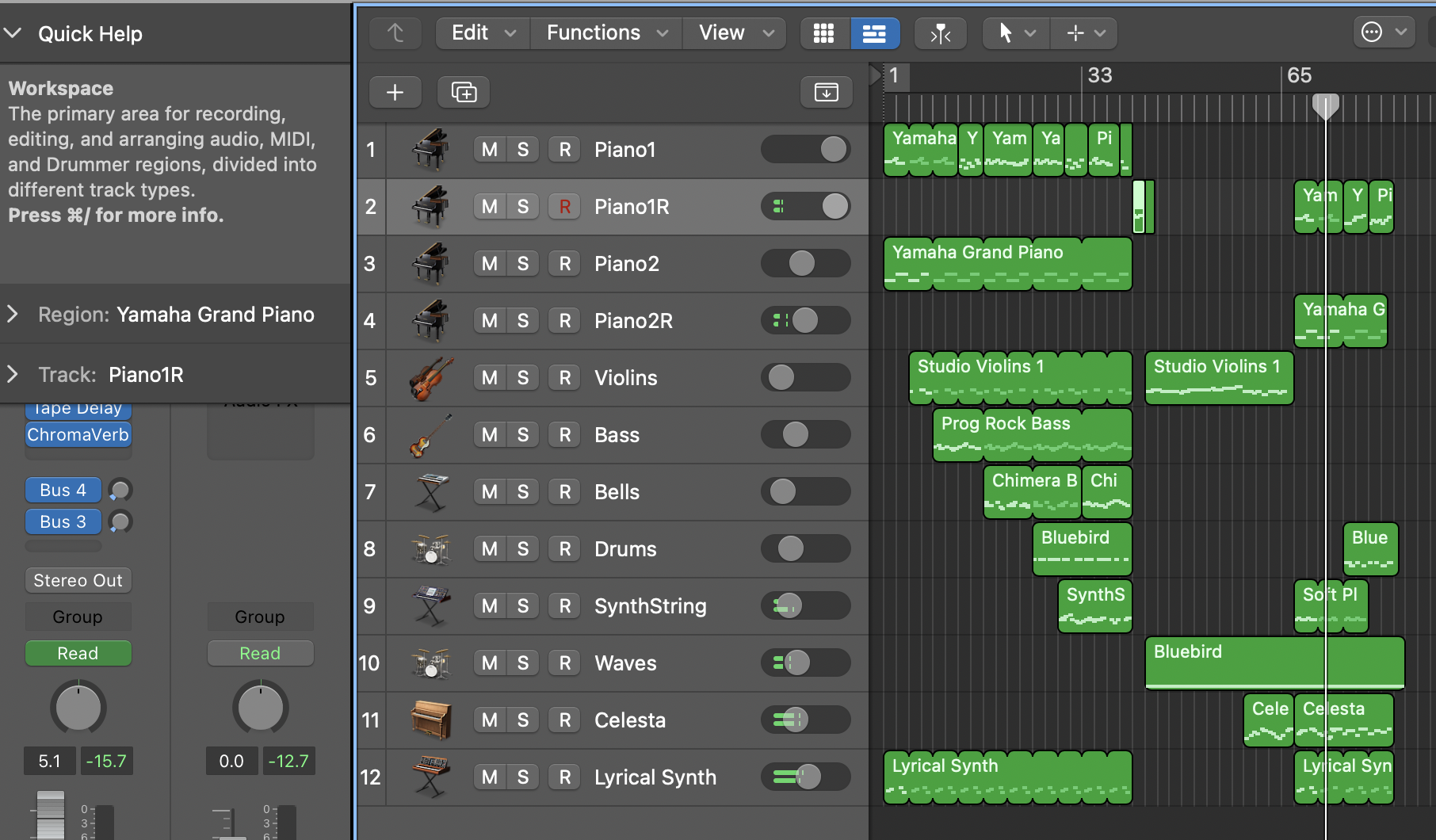Open the Functions menu
This screenshot has height=840, width=1436.
click(605, 32)
